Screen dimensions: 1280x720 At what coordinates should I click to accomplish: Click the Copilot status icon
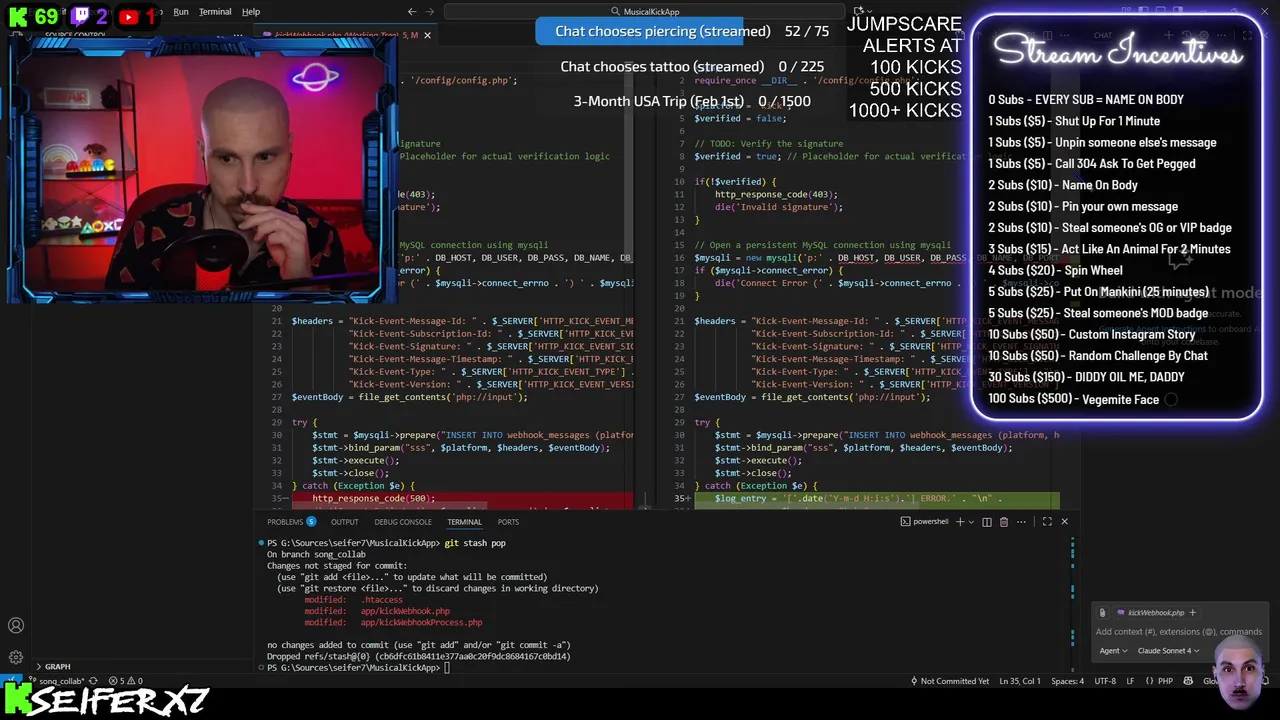coord(1188,681)
